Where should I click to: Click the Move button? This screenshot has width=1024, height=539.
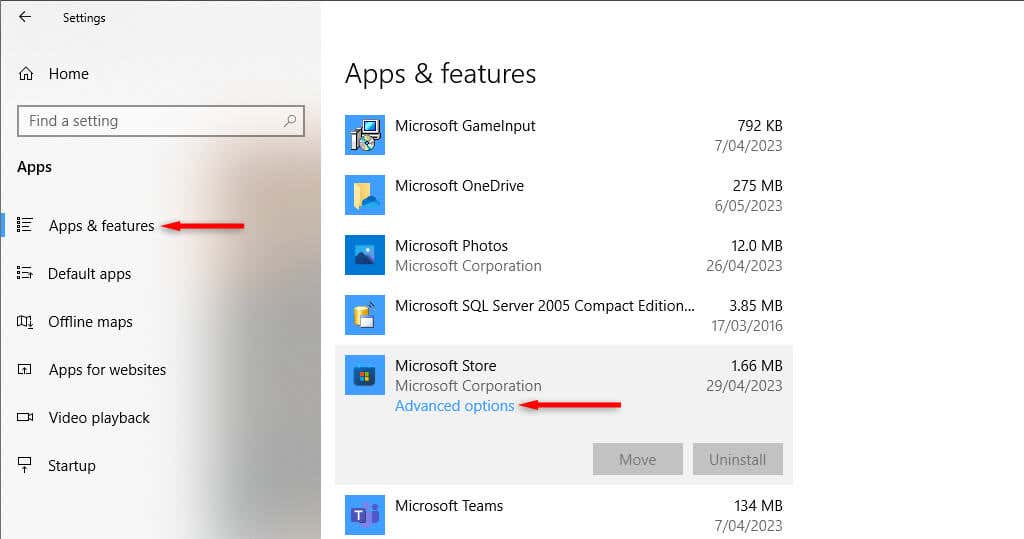coord(637,459)
